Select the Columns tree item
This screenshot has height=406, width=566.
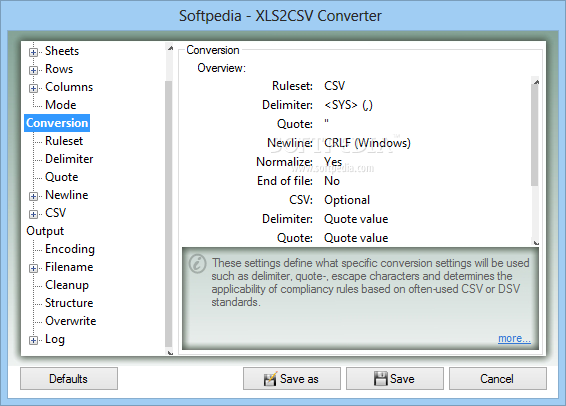click(x=69, y=87)
